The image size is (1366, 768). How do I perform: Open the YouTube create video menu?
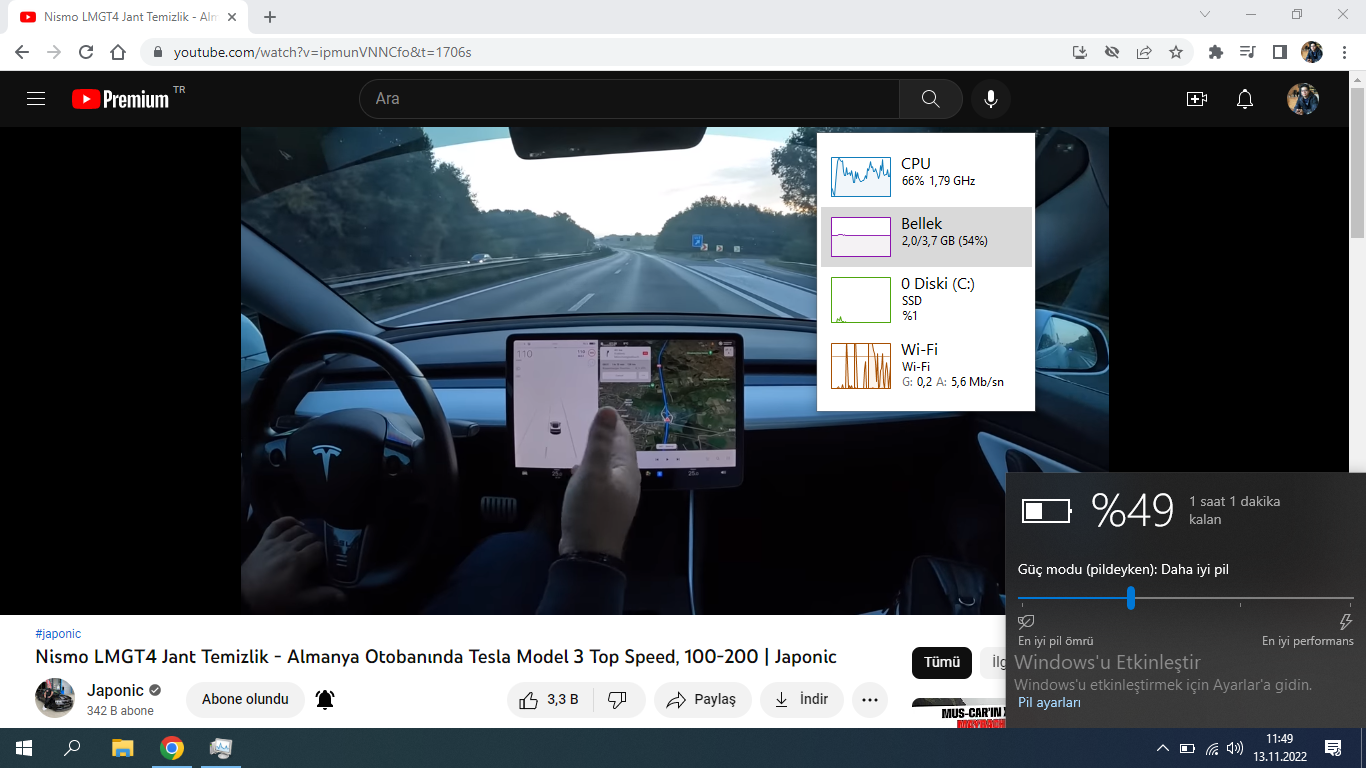(x=1197, y=99)
